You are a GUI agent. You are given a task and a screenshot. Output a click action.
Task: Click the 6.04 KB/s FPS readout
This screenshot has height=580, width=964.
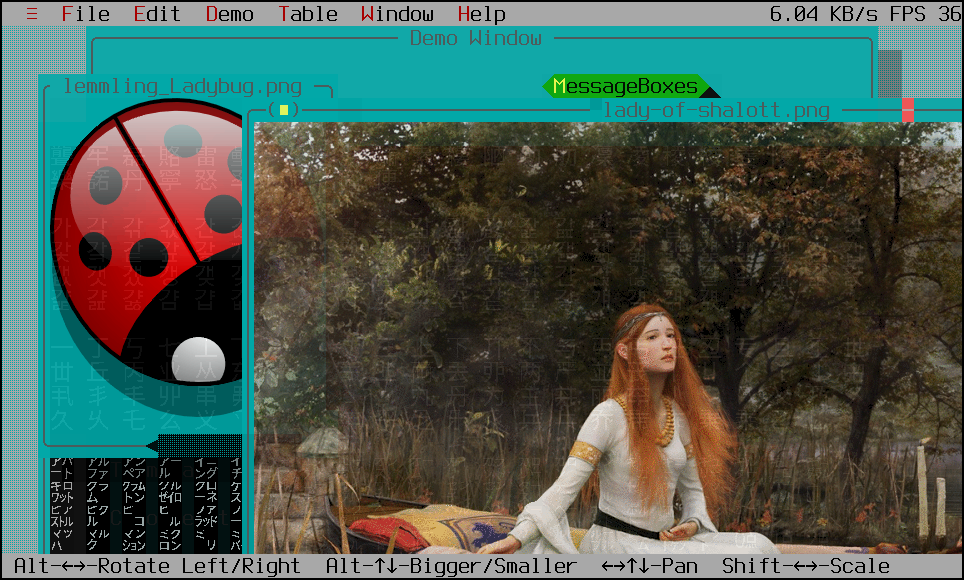[x=866, y=14]
